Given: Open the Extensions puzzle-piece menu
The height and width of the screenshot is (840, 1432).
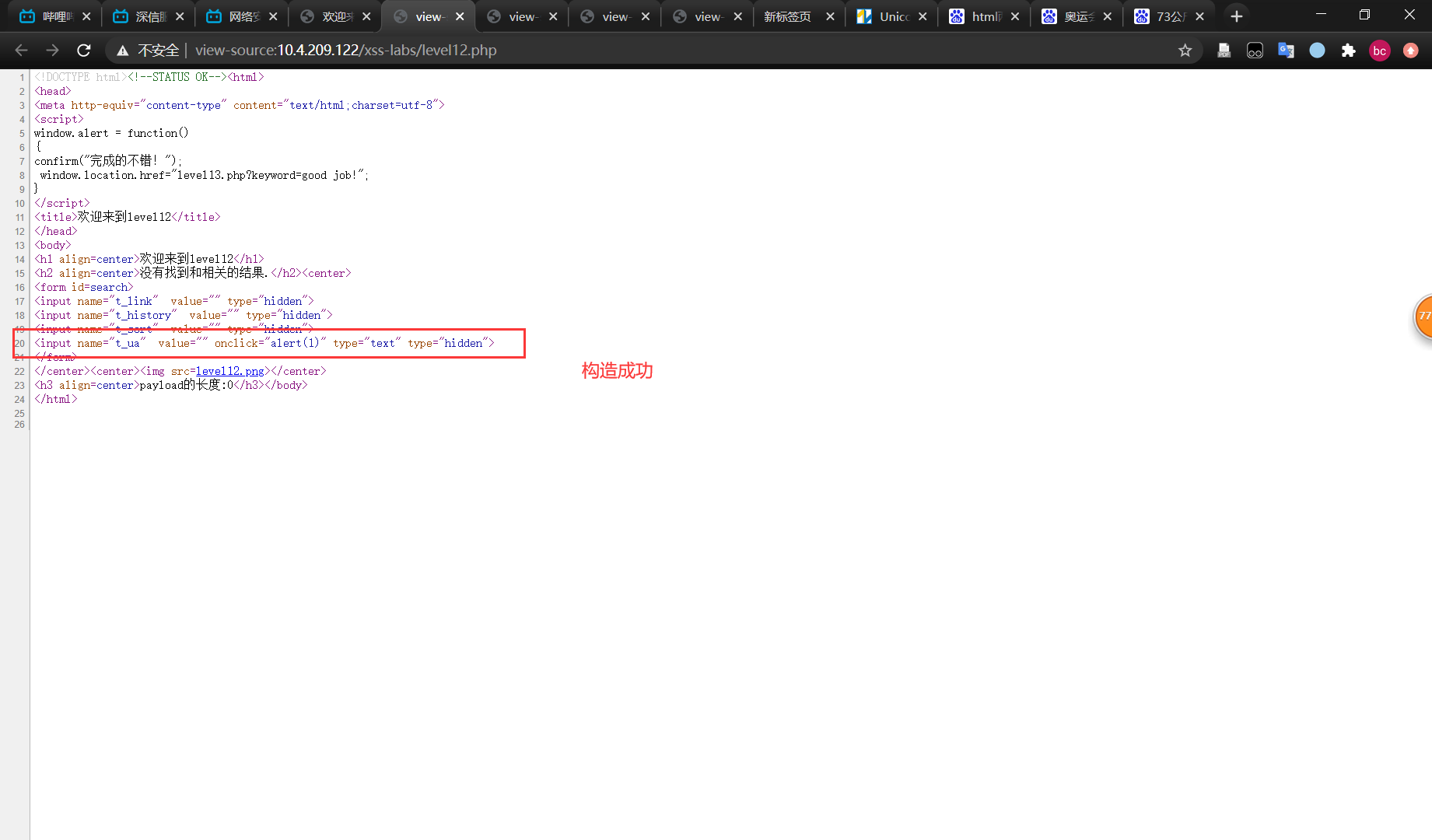Looking at the screenshot, I should pos(1348,51).
